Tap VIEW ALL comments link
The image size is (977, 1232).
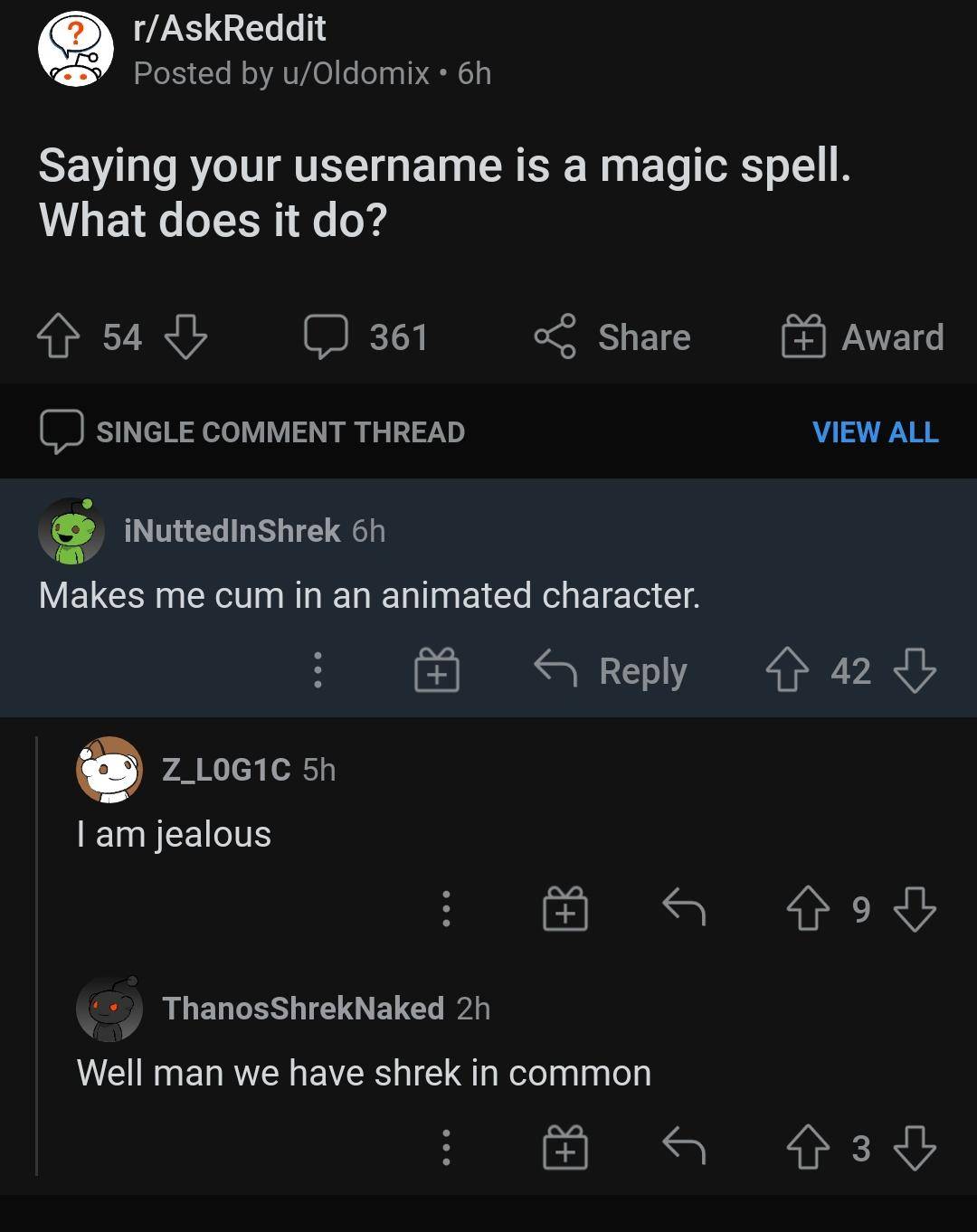[875, 432]
